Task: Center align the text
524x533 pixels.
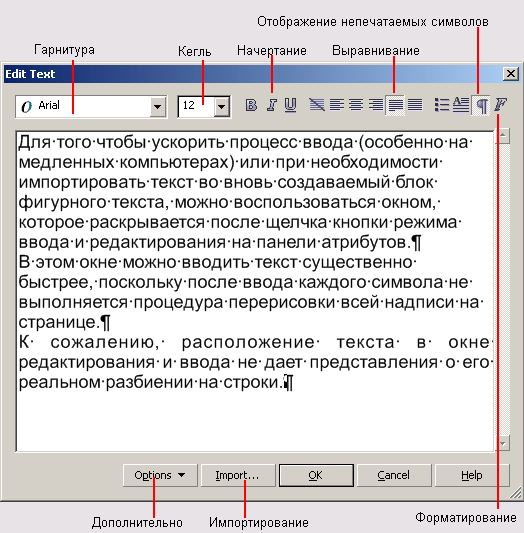Action: click(356, 105)
